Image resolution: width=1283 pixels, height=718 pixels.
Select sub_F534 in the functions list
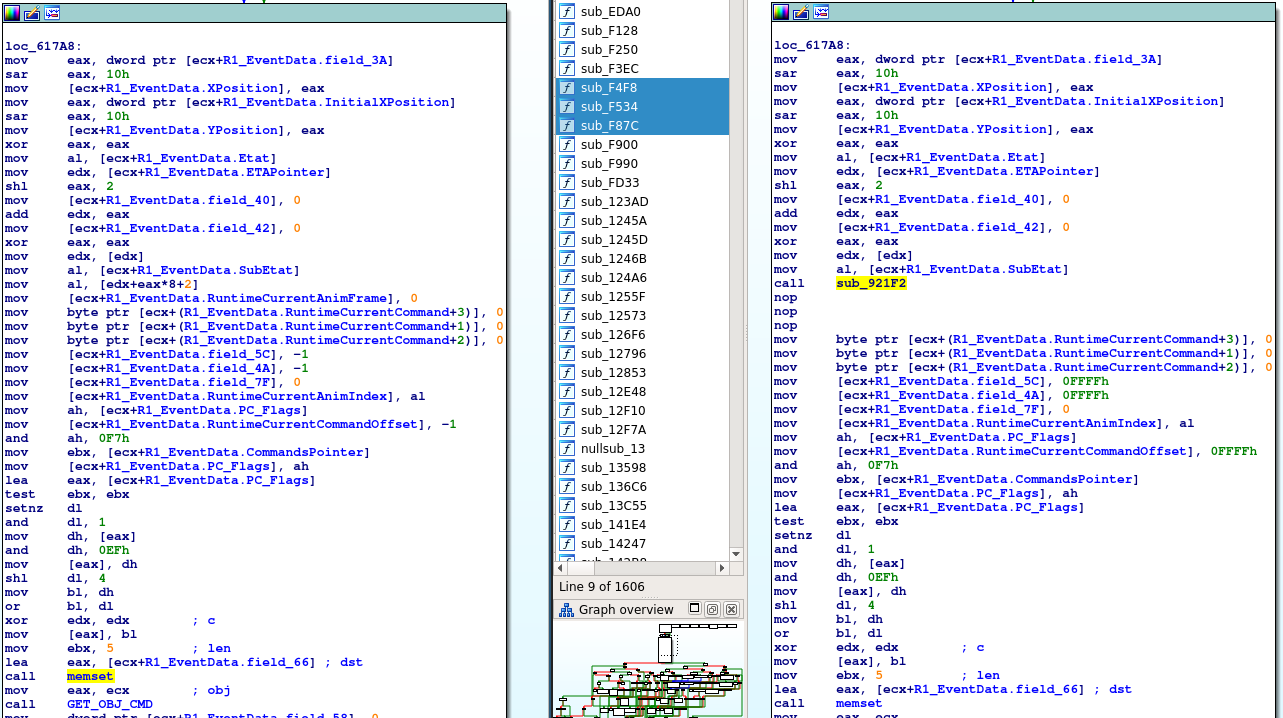coord(609,107)
